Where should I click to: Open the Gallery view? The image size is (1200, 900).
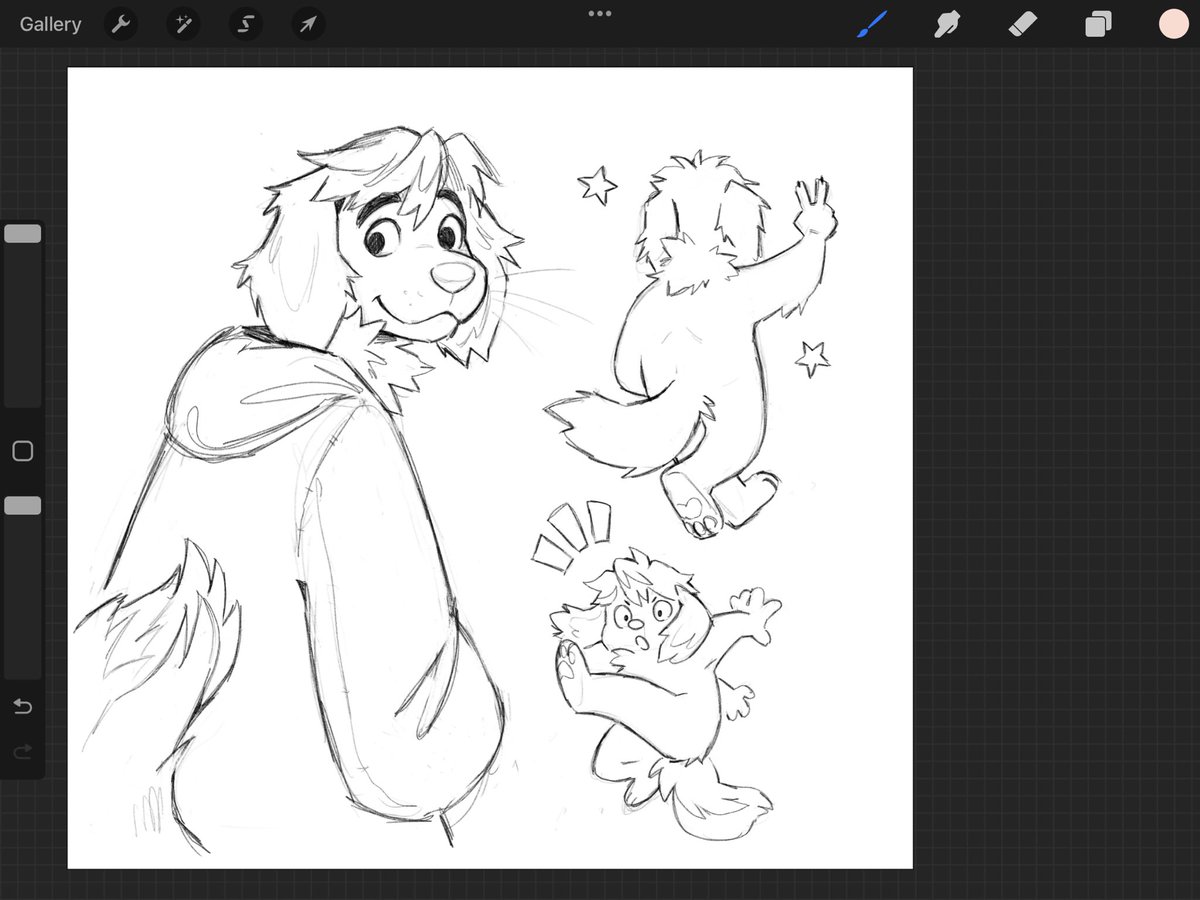(x=50, y=24)
